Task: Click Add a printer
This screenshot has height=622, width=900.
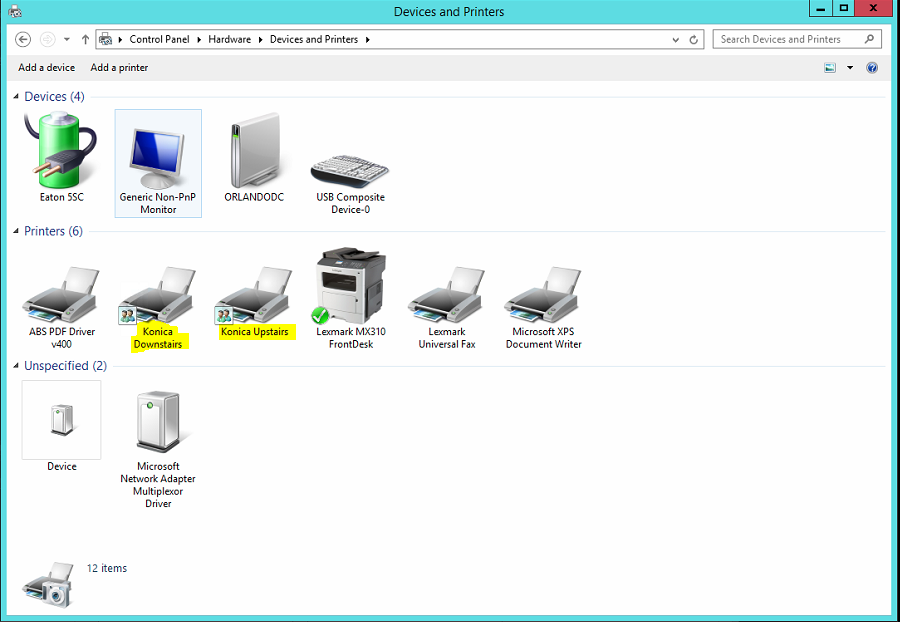Action: point(119,68)
